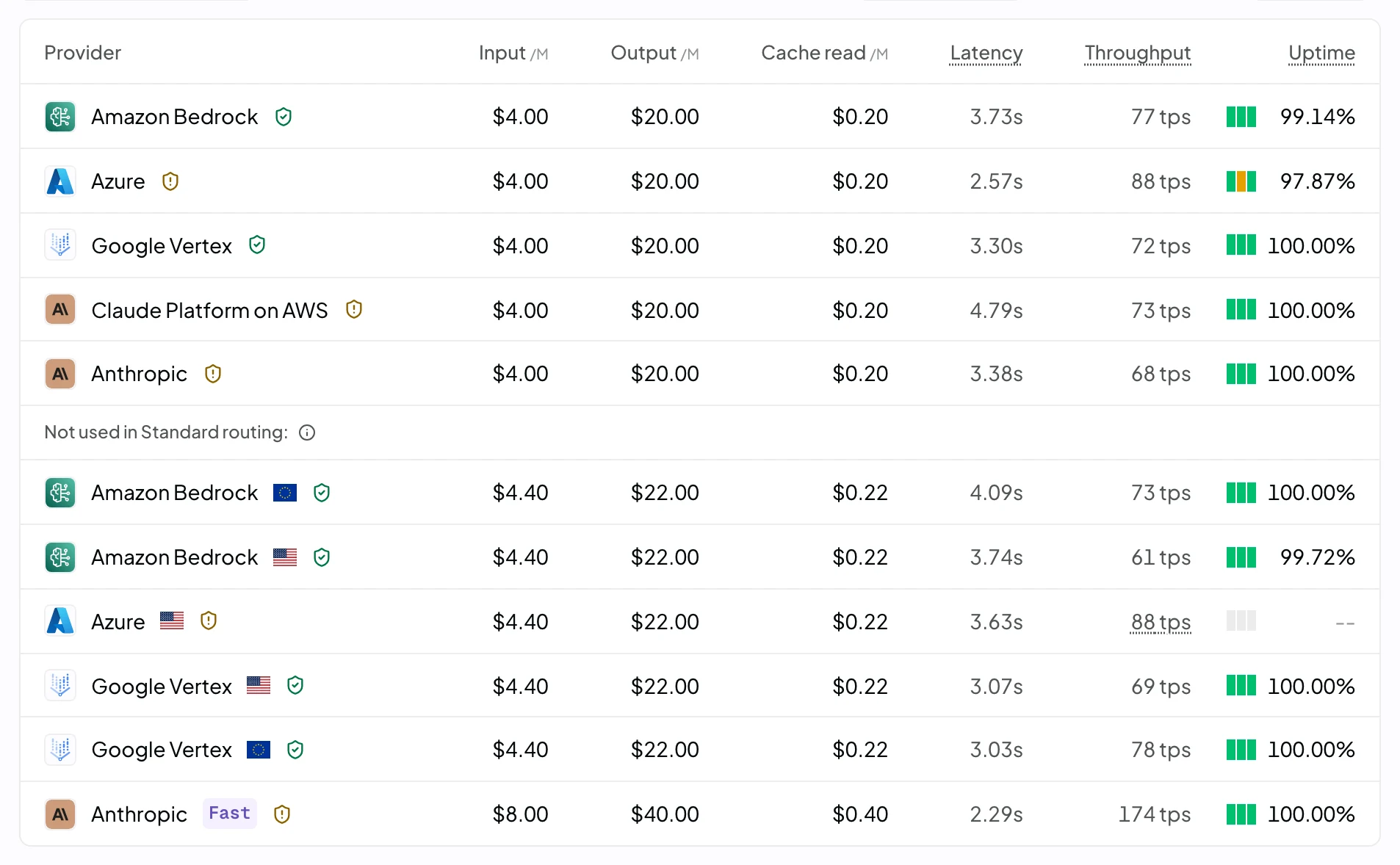Click the Claude Platform on AWS logo
1400x865 pixels.
[x=60, y=310]
